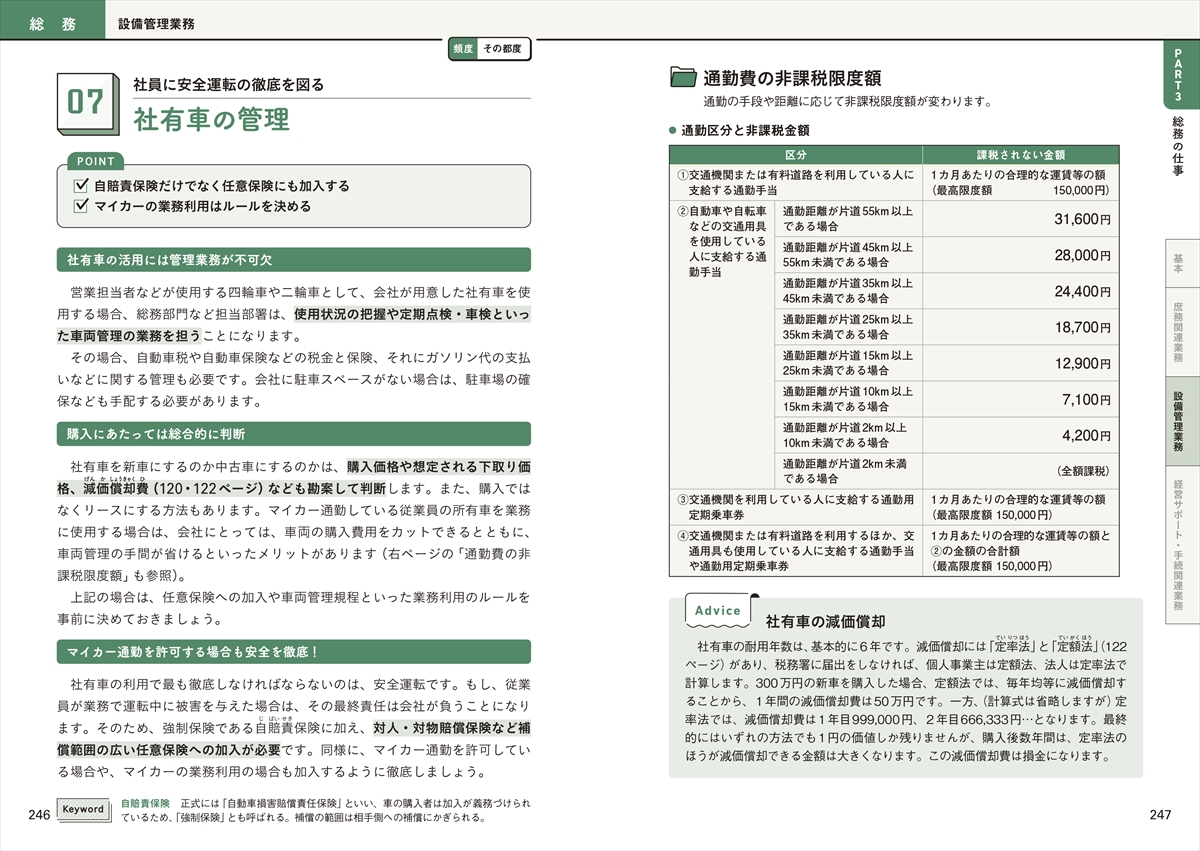Click the checkbox for 自賠責保険だけでなく任意保険にも加入する
This screenshot has width=1200, height=851.
(82, 186)
